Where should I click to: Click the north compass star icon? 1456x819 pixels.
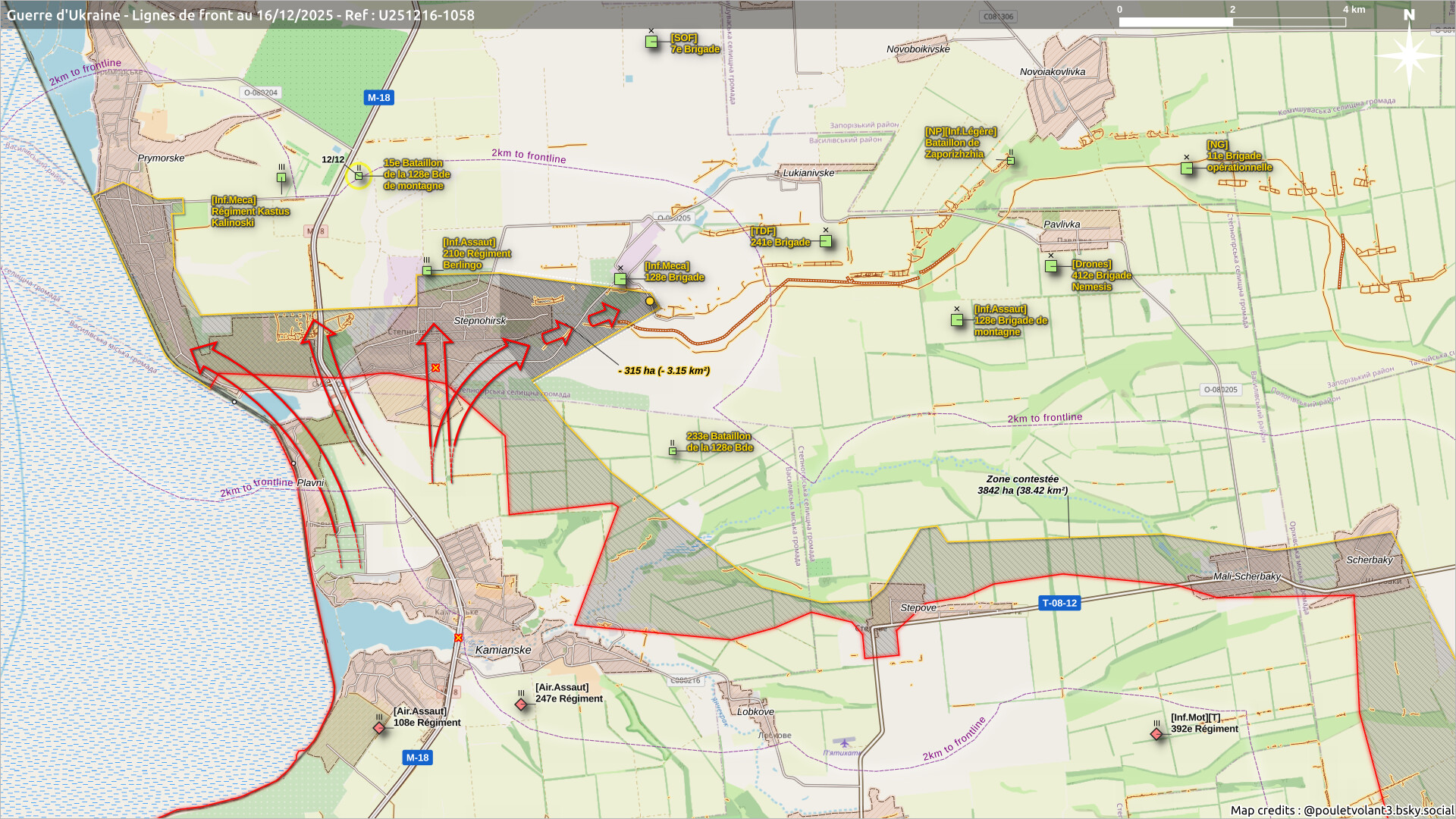tap(1408, 55)
